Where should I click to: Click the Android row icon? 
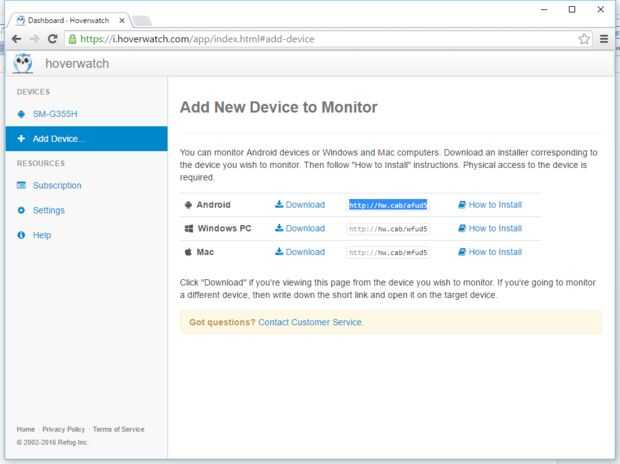(x=188, y=205)
